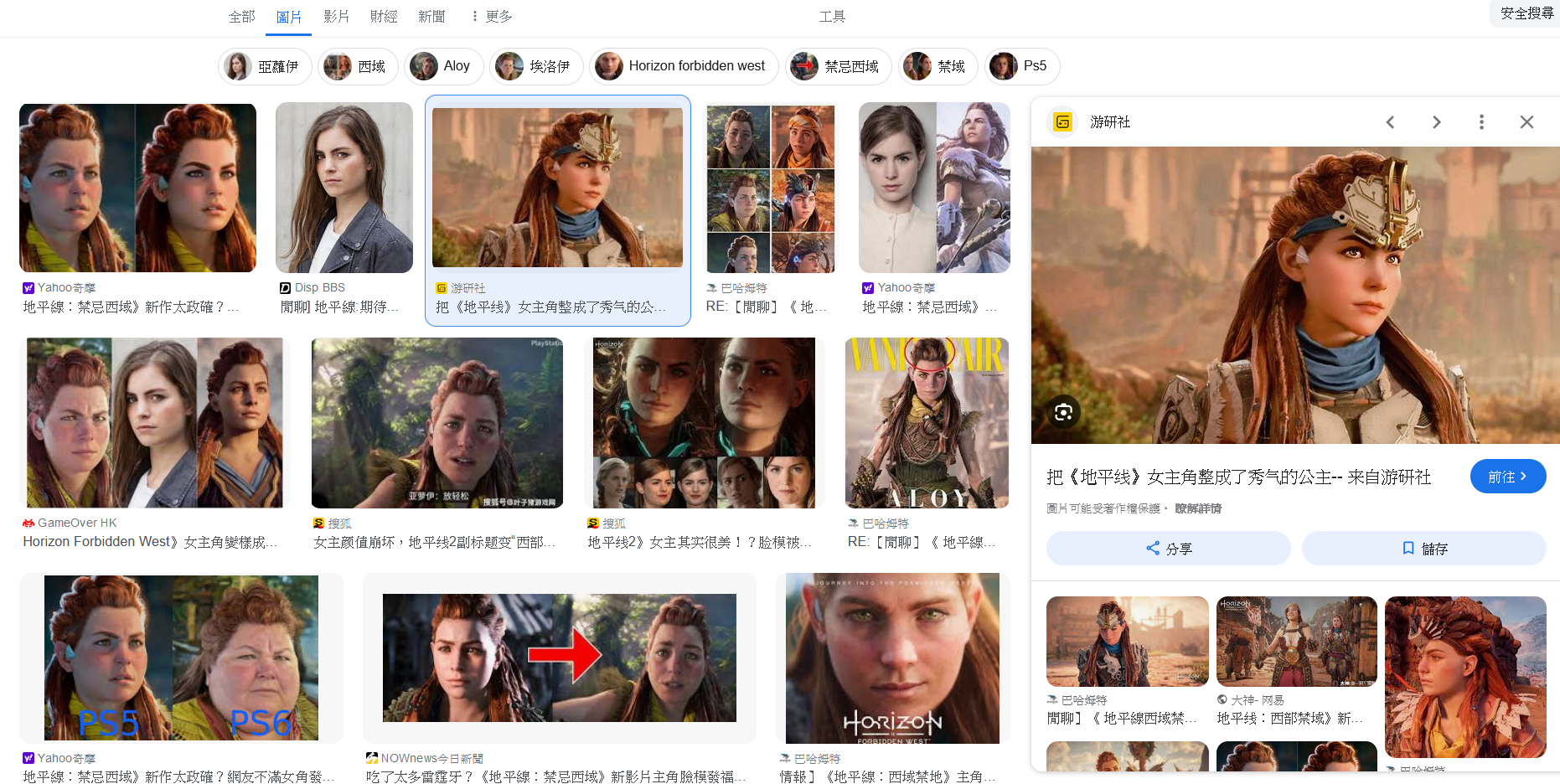Open the 搜狐 女主颜值崩坏 thumbnail
The height and width of the screenshot is (784, 1560).
[x=437, y=423]
